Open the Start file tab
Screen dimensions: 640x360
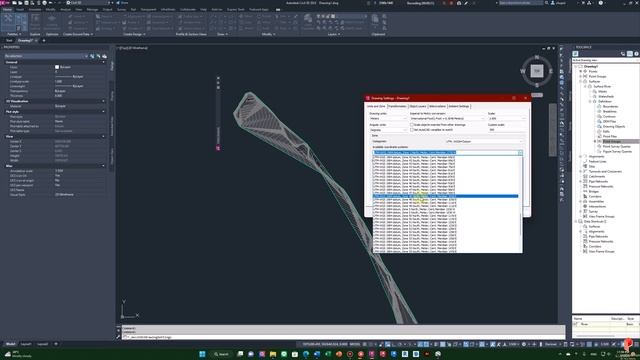pyautogui.click(x=9, y=40)
